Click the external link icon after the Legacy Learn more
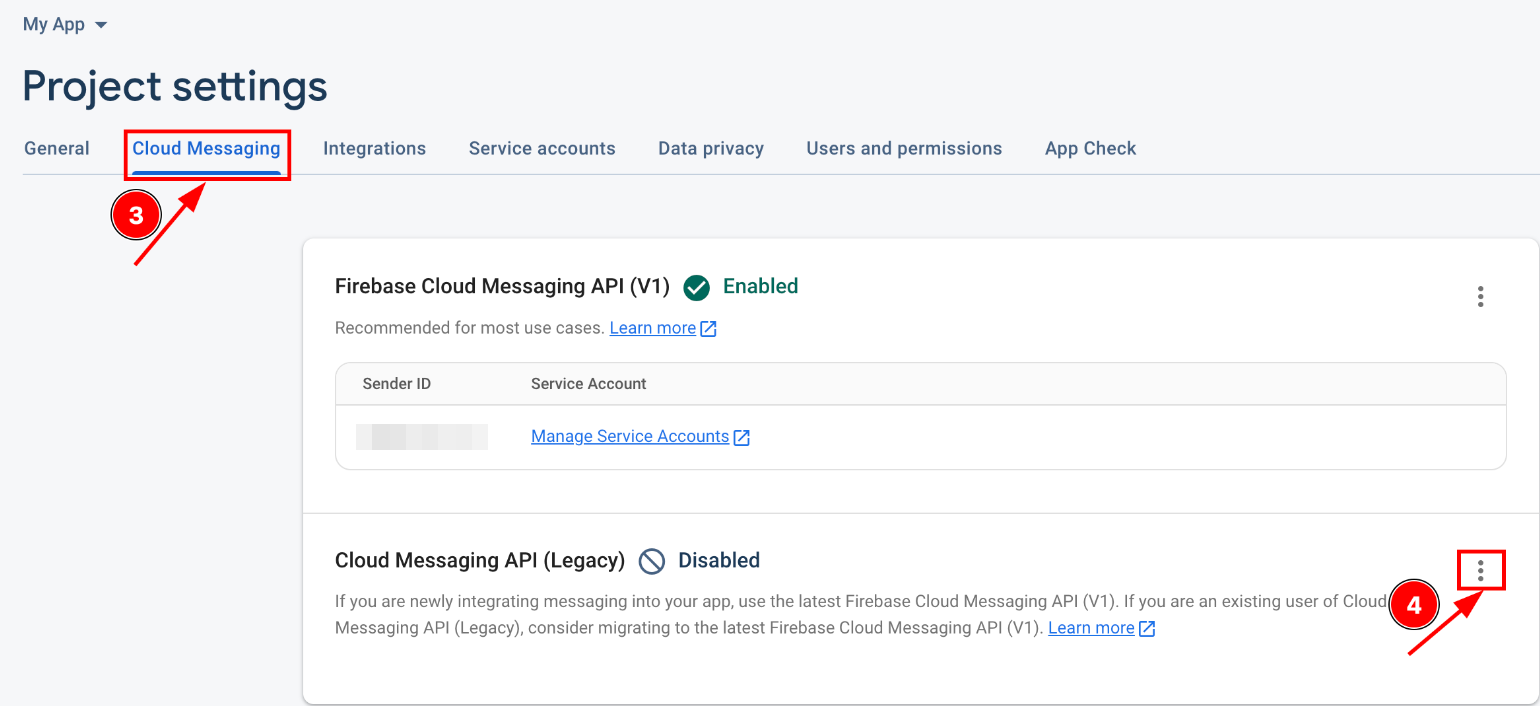Image resolution: width=1540 pixels, height=706 pixels. 1147,628
